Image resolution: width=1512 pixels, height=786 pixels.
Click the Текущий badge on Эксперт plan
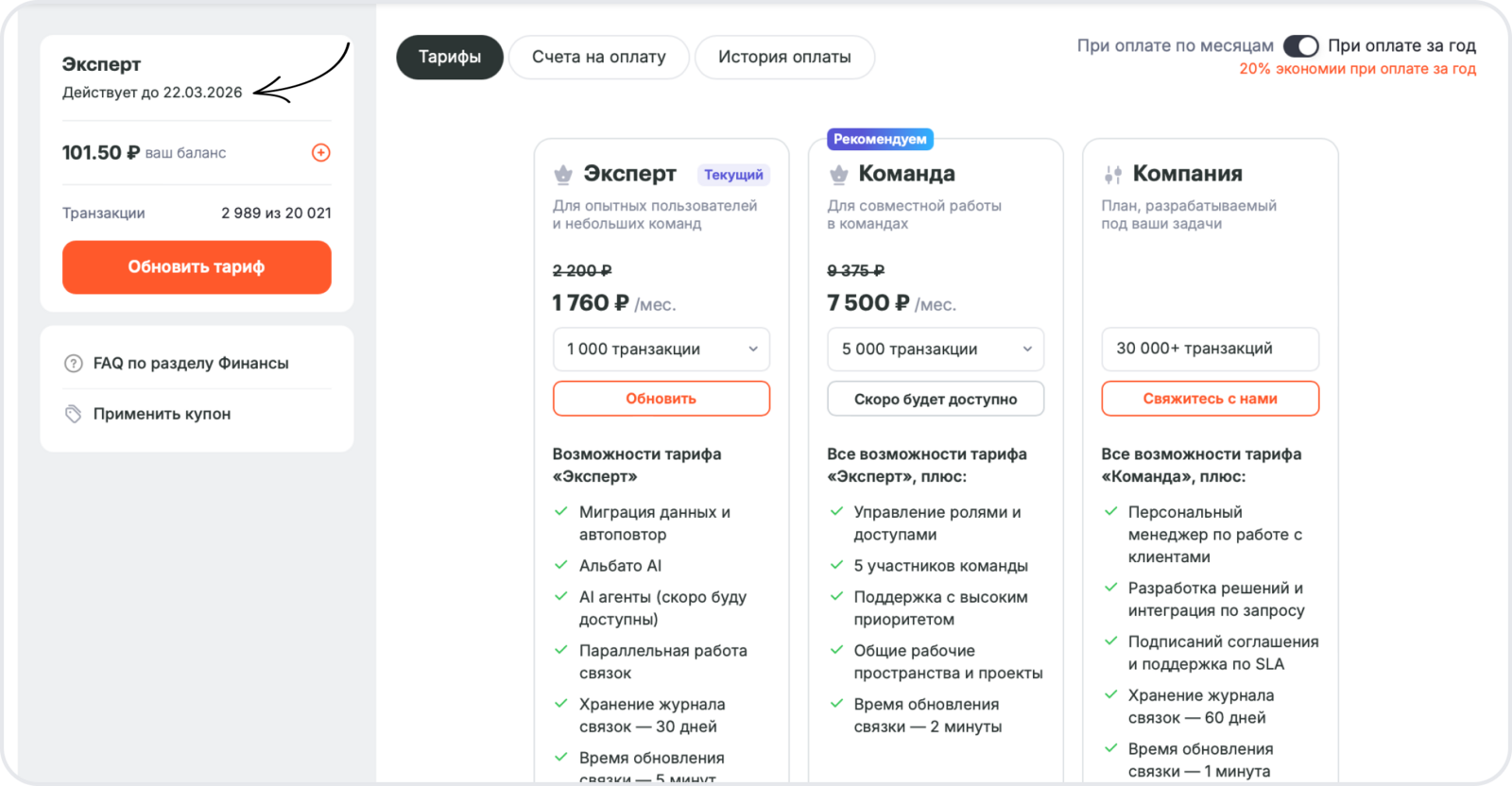click(733, 175)
